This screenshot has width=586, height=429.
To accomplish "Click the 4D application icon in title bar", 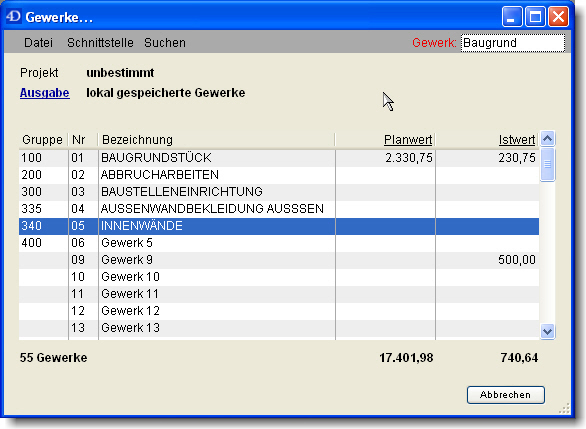I will click(13, 17).
